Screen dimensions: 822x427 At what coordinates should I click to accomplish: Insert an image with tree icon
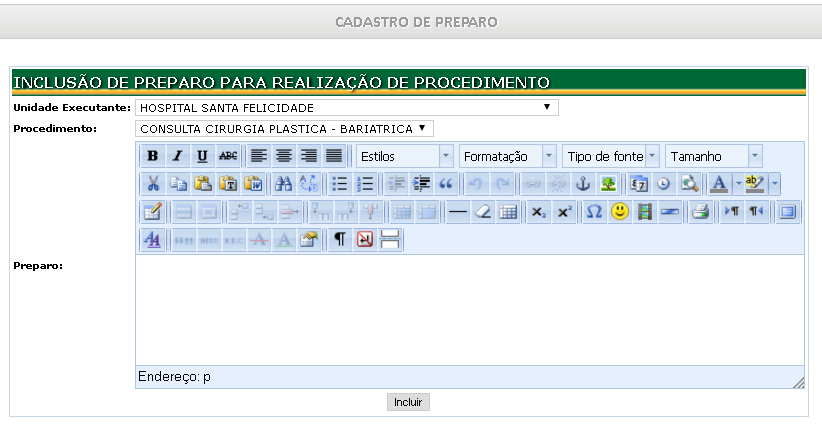click(x=608, y=184)
